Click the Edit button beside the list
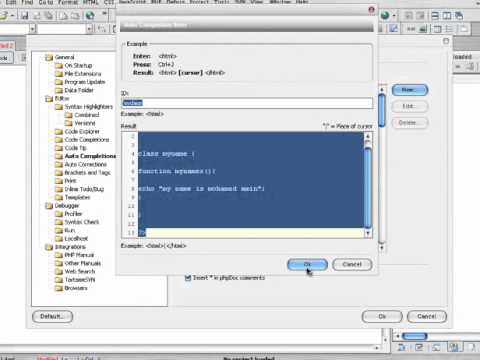Image resolution: width=480 pixels, height=360 pixels. (x=410, y=106)
